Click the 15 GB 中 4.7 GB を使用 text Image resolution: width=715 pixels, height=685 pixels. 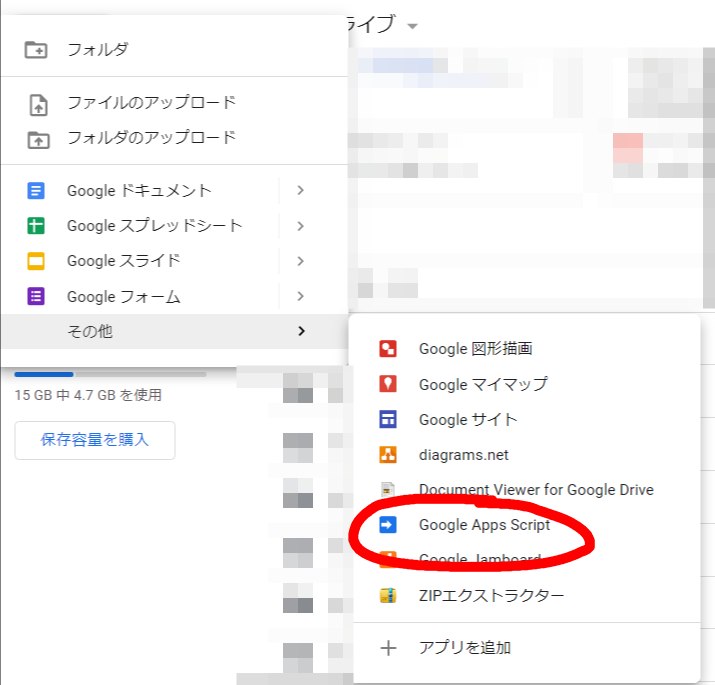click(88, 395)
